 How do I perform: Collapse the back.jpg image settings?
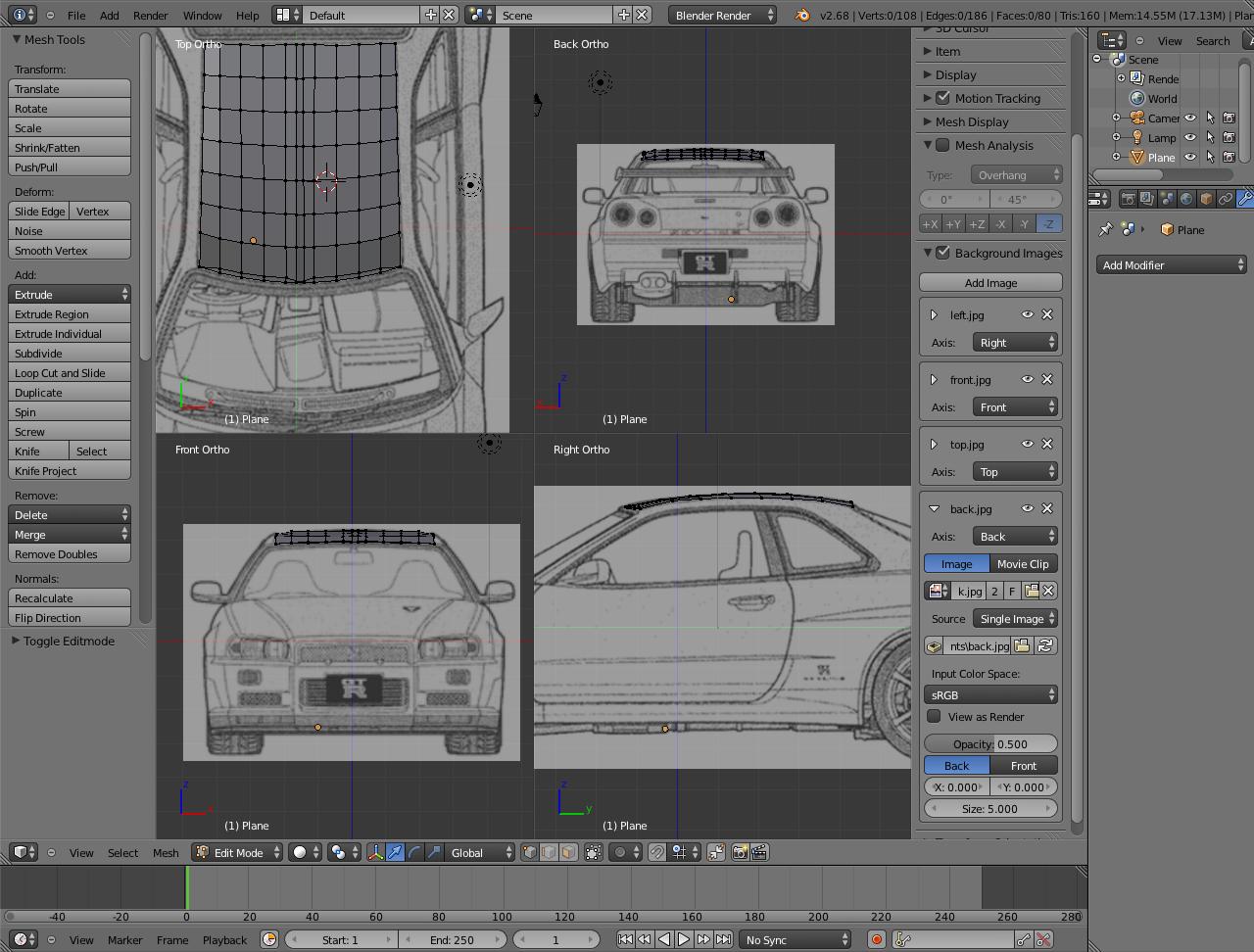pos(934,508)
